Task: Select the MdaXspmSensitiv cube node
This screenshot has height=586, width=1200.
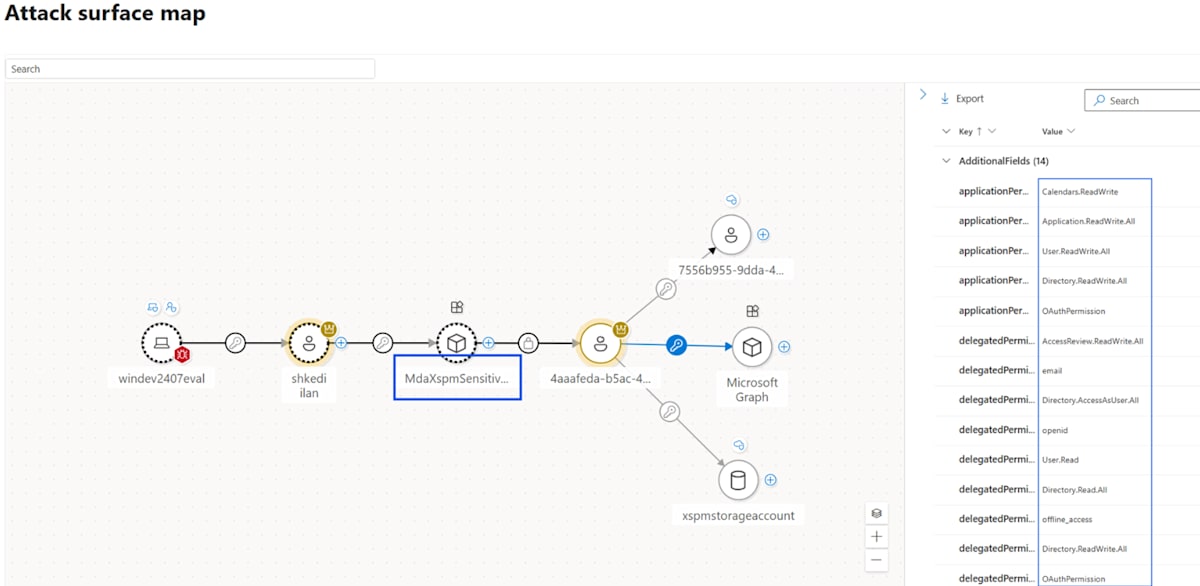Action: (457, 343)
